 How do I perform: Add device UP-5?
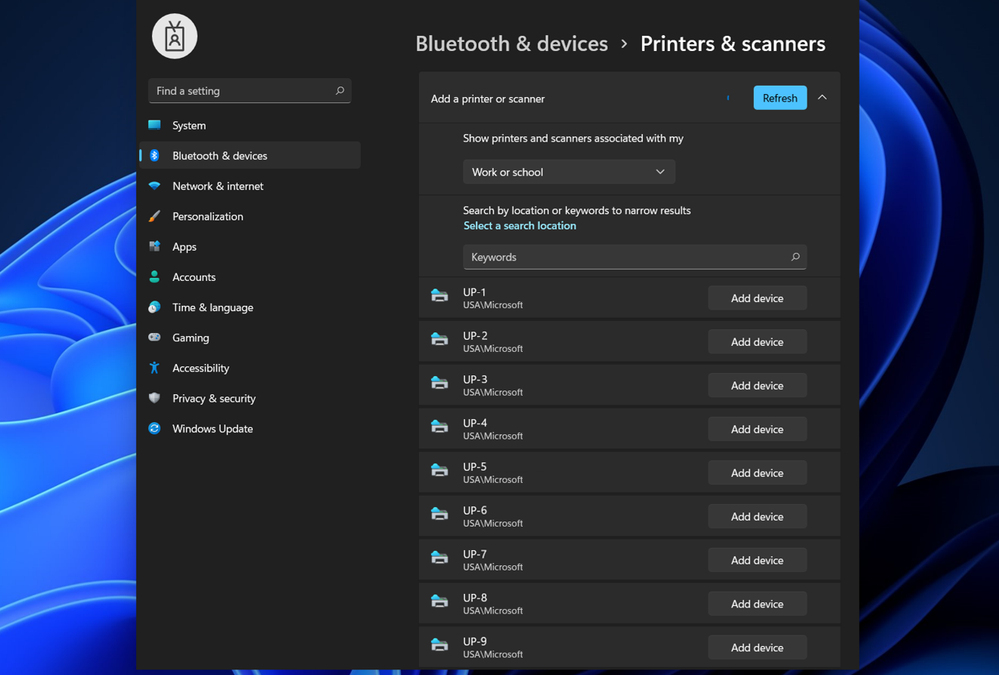(758, 473)
